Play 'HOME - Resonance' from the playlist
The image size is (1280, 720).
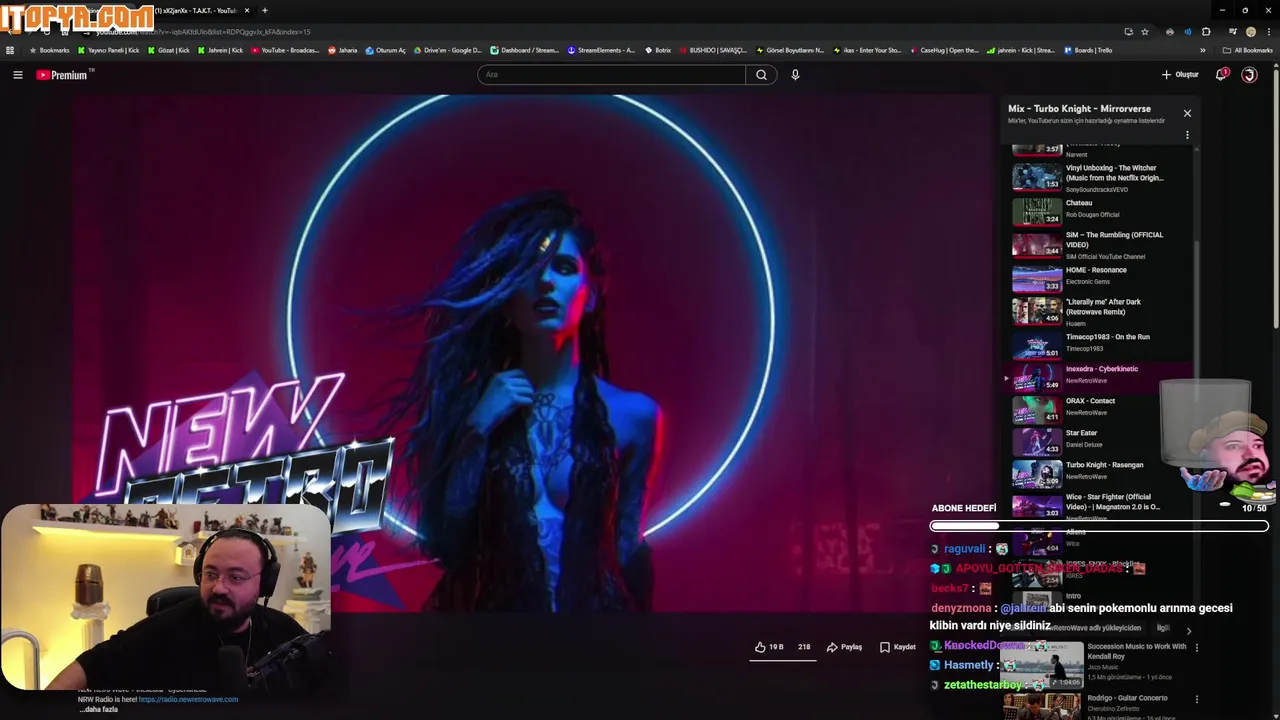pos(1100,277)
